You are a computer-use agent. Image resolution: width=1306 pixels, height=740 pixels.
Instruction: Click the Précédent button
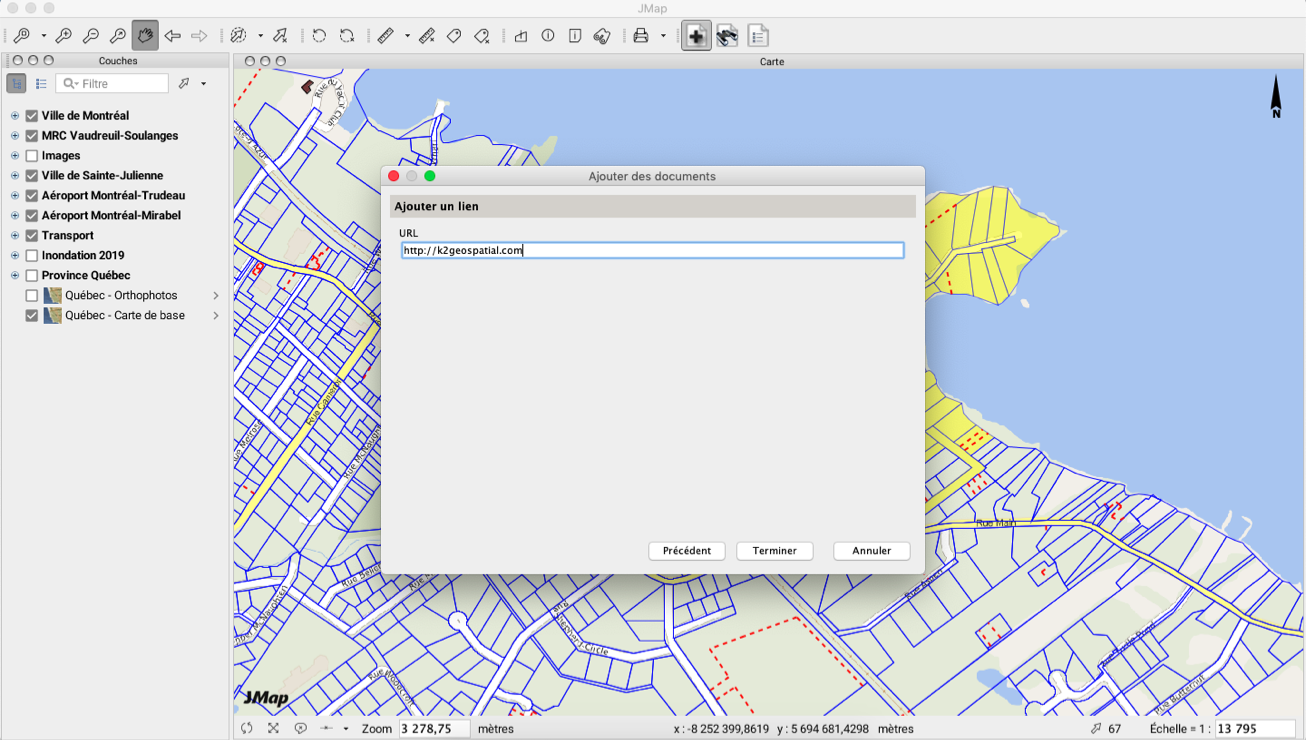(x=687, y=551)
